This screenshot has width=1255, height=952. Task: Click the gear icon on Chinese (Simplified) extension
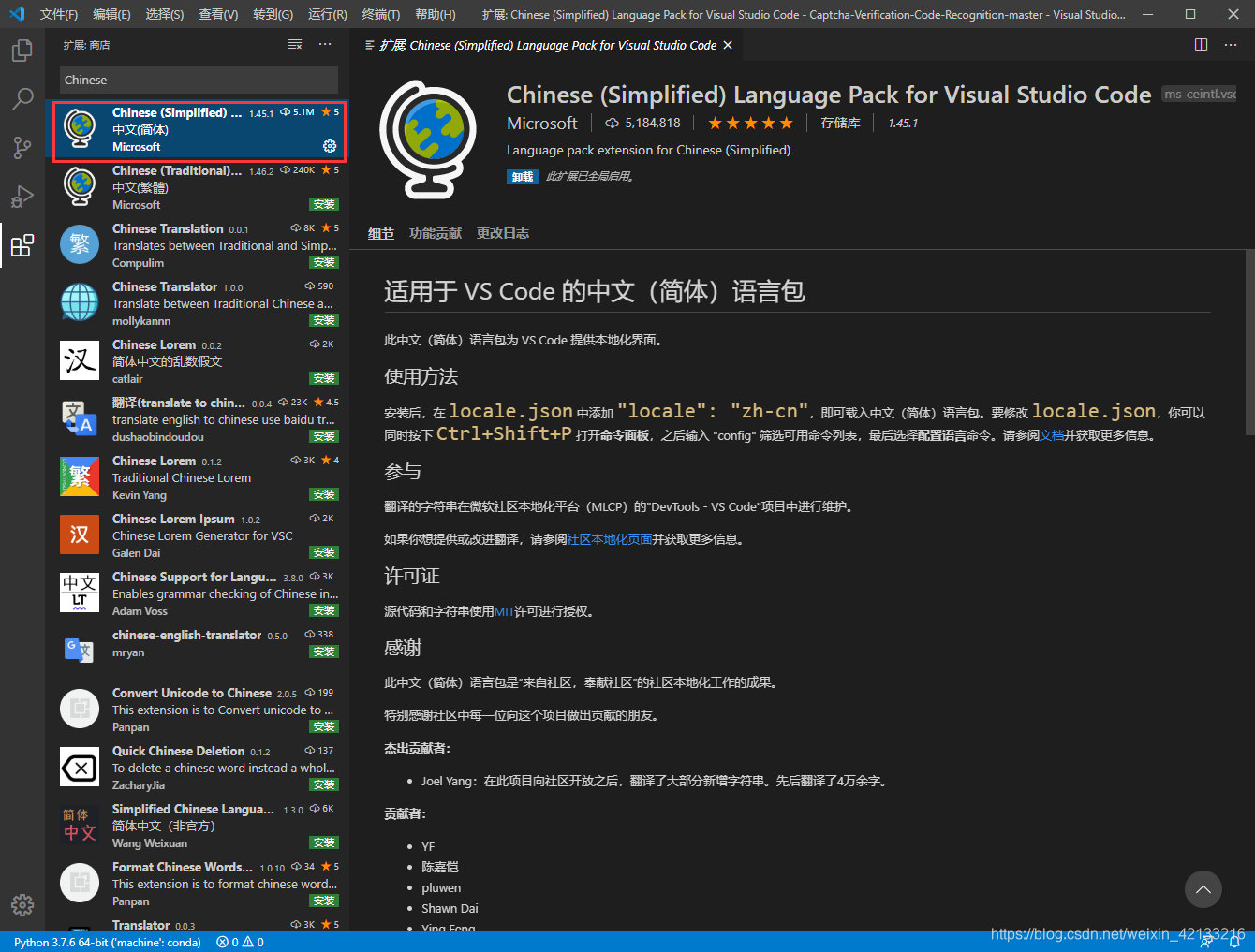pyautogui.click(x=330, y=146)
